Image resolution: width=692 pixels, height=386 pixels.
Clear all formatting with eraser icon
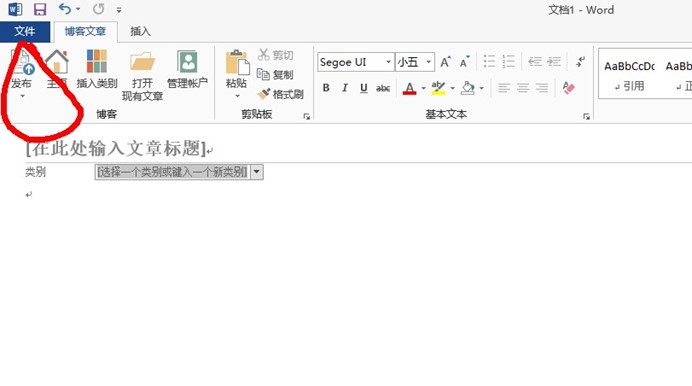coord(568,88)
